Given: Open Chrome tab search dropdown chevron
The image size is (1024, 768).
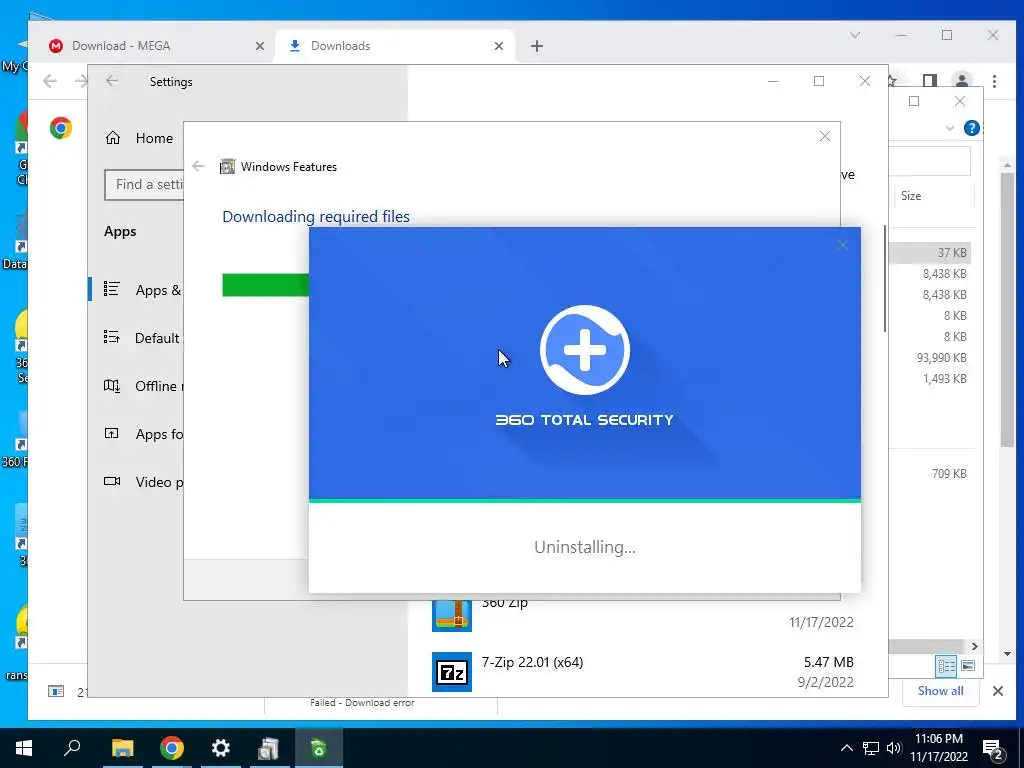Looking at the screenshot, I should pyautogui.click(x=855, y=35).
